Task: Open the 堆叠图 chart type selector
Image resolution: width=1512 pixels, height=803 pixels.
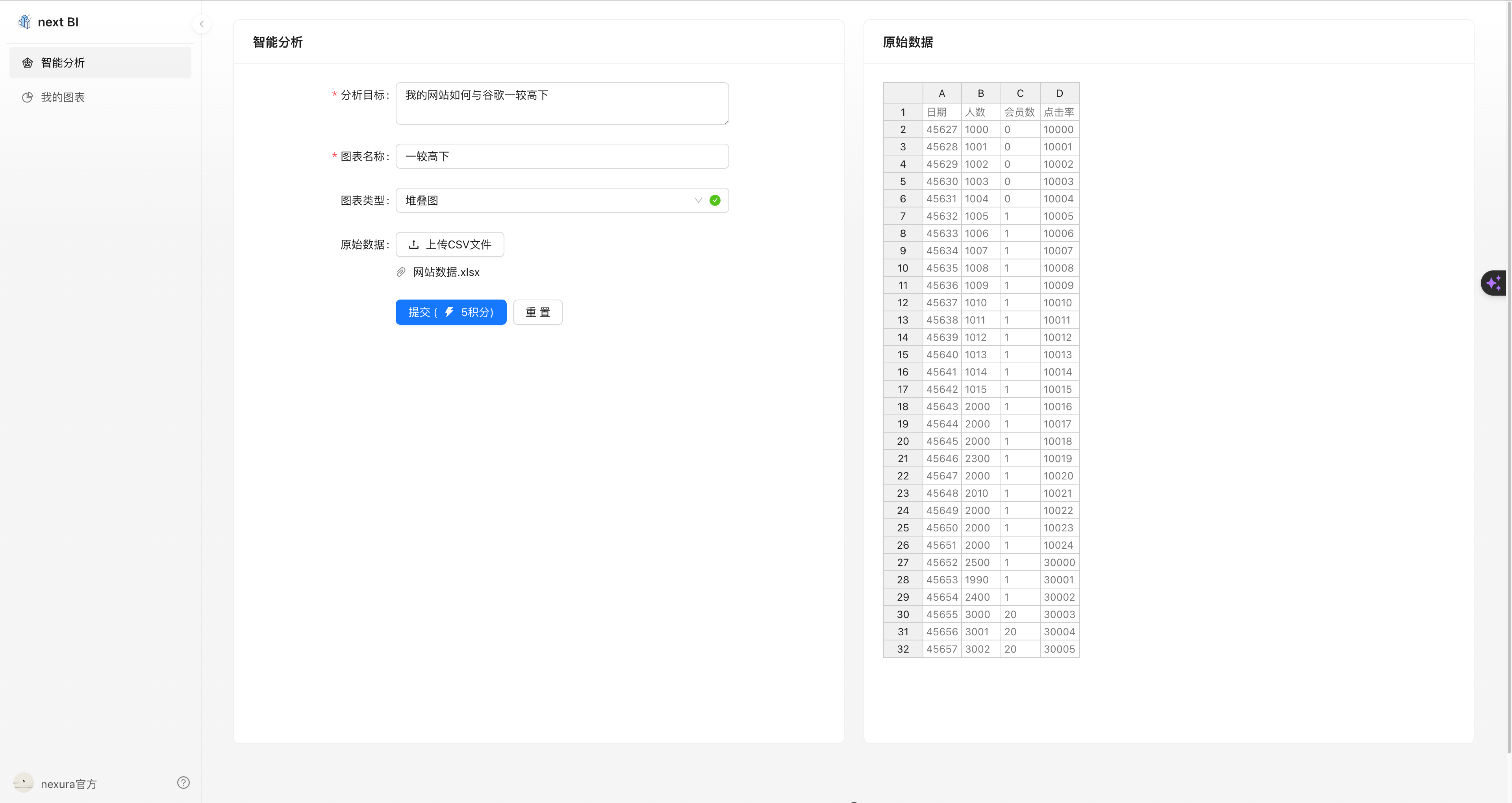Action: (546, 201)
